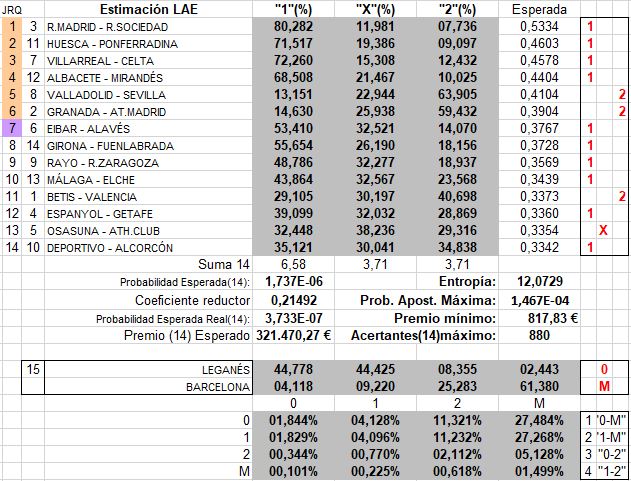Click the ranking entry "1-M"
The height and width of the screenshot is (481, 631).
tap(611, 437)
